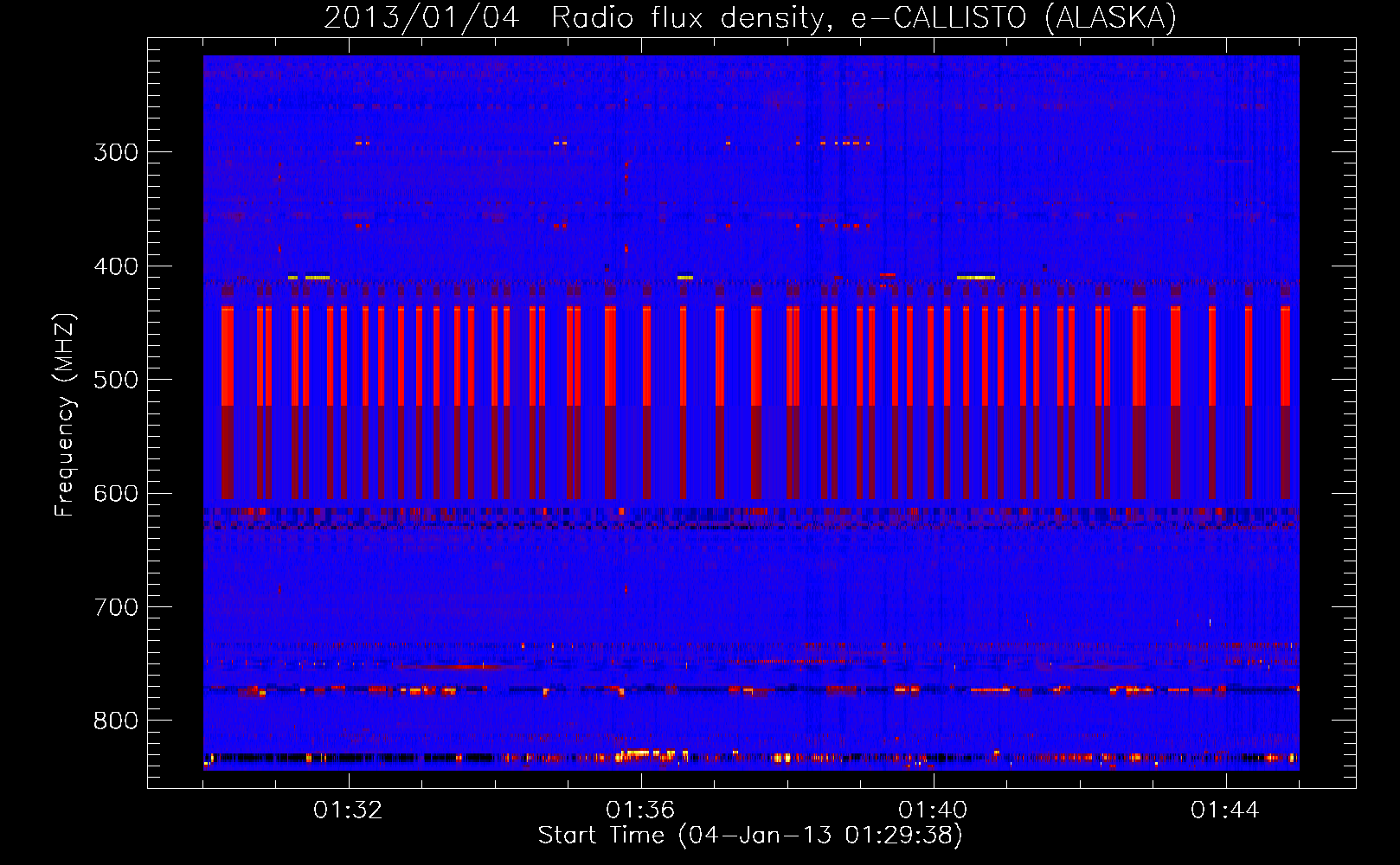Click the 01:36 time tick label

[x=640, y=811]
